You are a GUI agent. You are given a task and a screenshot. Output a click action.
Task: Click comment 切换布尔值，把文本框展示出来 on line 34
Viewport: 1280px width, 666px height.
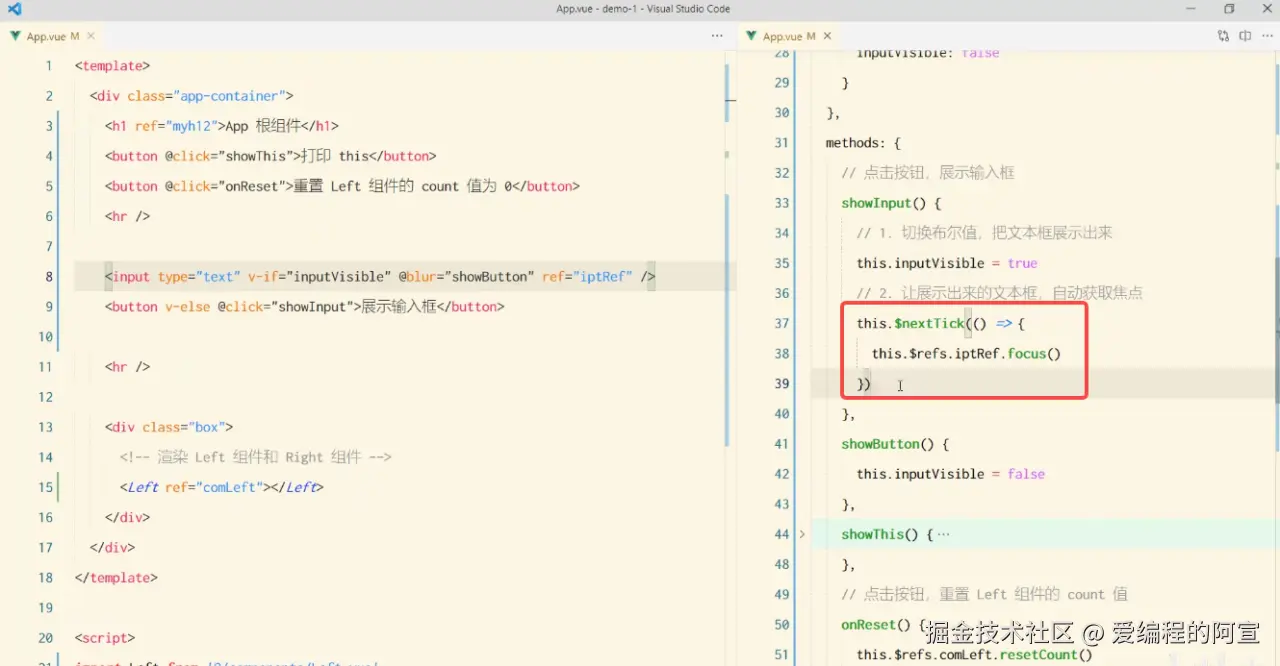[x=985, y=233]
